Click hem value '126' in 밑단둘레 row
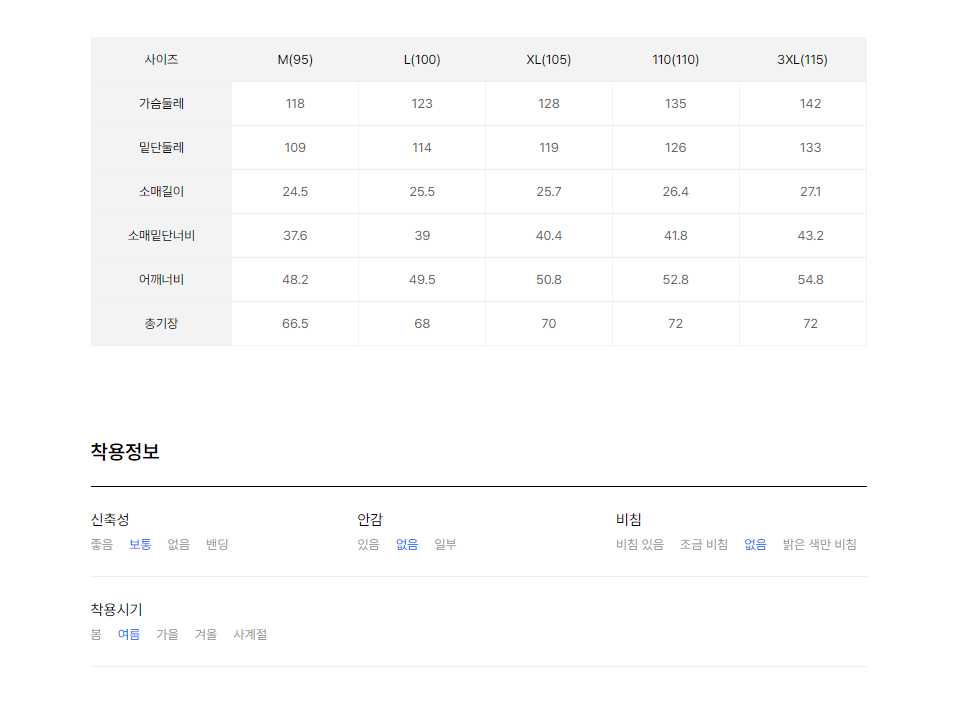 click(x=675, y=147)
